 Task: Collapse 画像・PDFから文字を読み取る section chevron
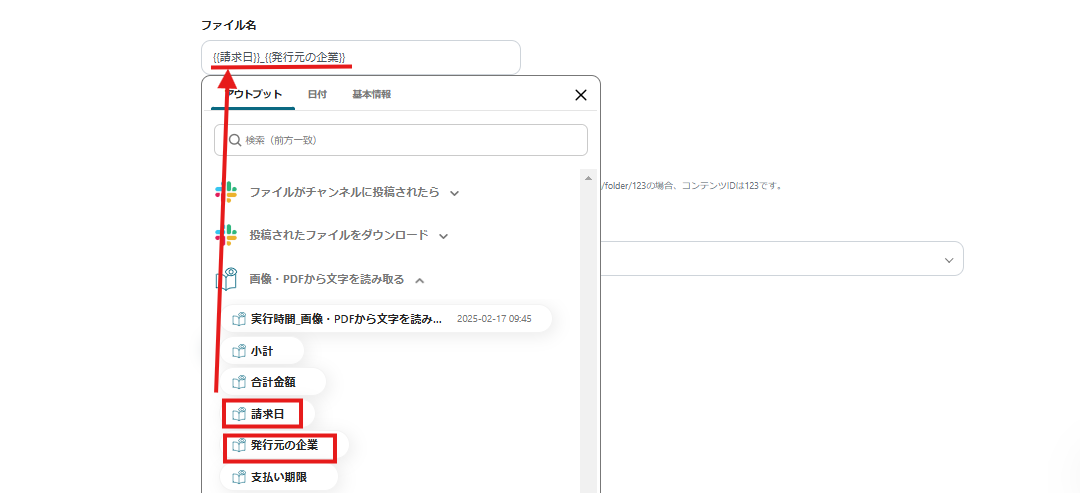click(421, 280)
